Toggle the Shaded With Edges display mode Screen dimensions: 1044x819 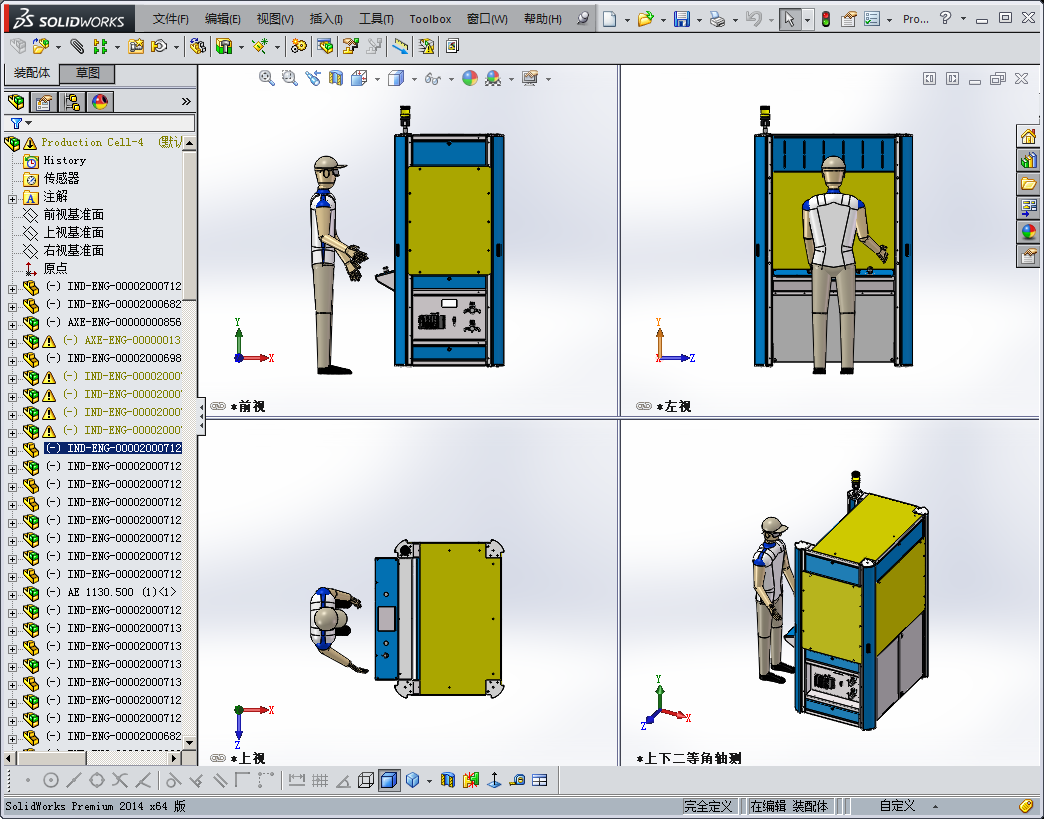tap(389, 780)
